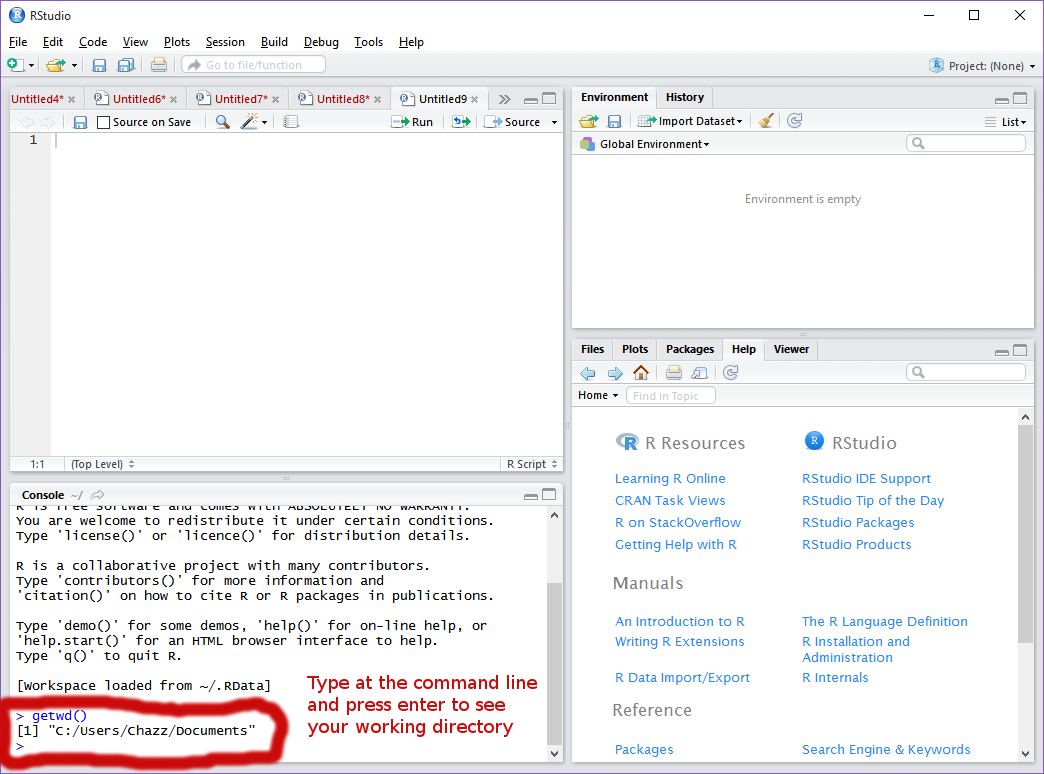The image size is (1044, 774).
Task: Save workspace with Environment pane disk icon
Action: [x=614, y=121]
